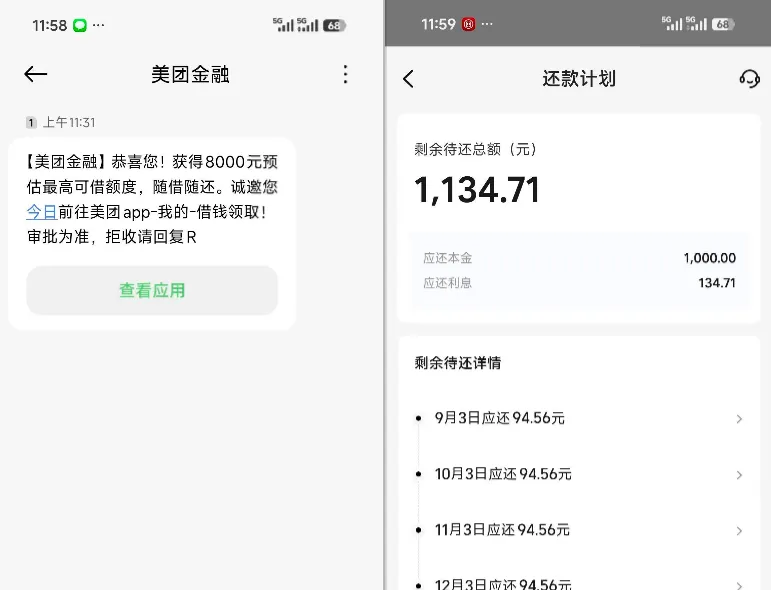This screenshot has width=771, height=590.
Task: Select the 11月3日应还94.56元 row text
Action: [502, 530]
